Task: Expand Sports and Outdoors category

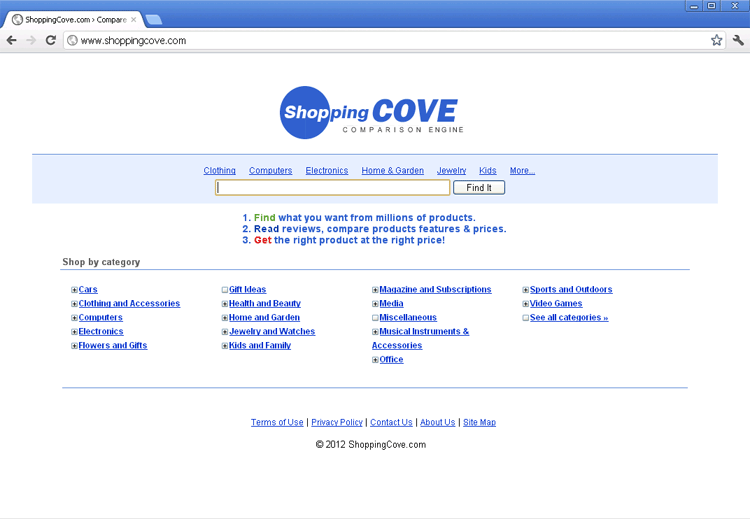Action: tap(526, 290)
